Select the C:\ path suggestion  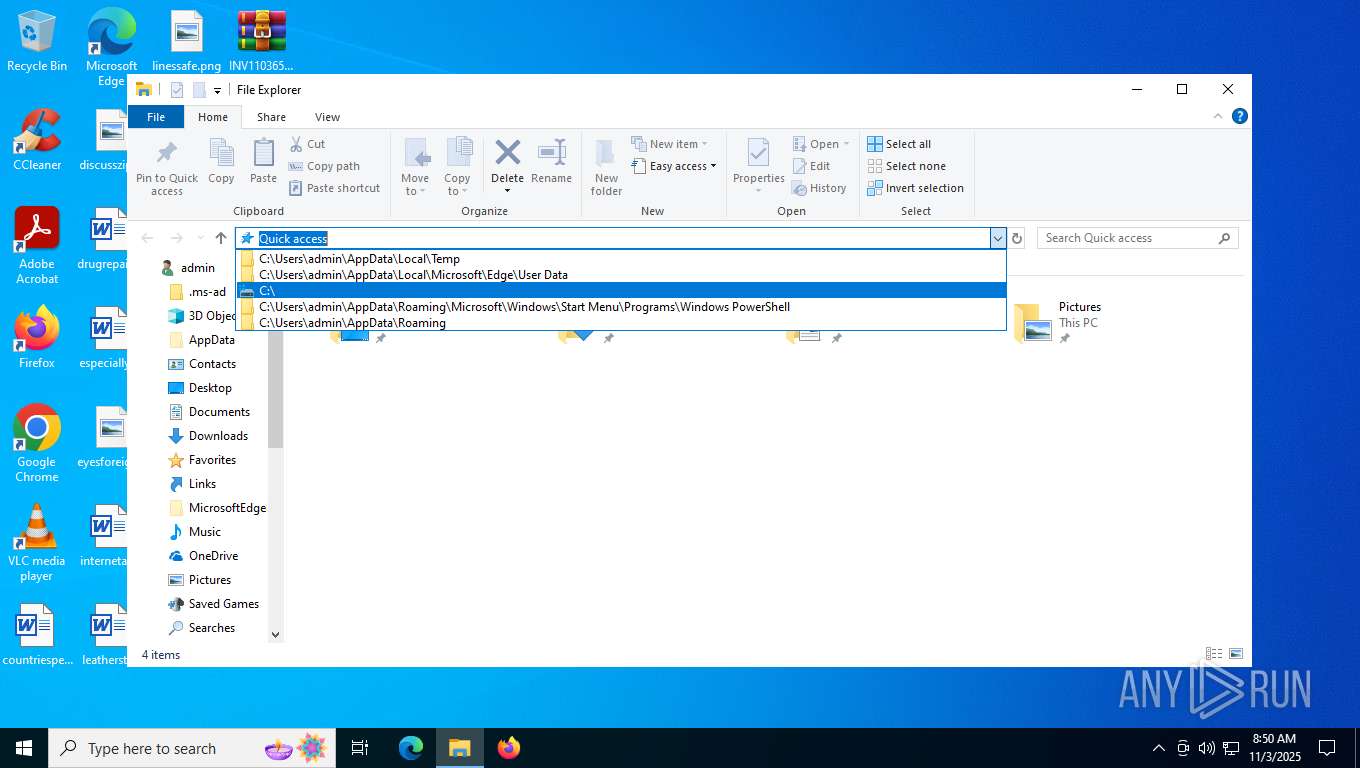point(621,290)
